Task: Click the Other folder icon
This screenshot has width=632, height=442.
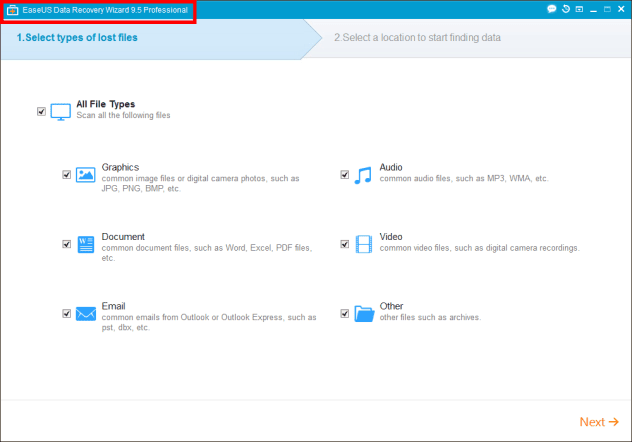Action: tap(364, 313)
